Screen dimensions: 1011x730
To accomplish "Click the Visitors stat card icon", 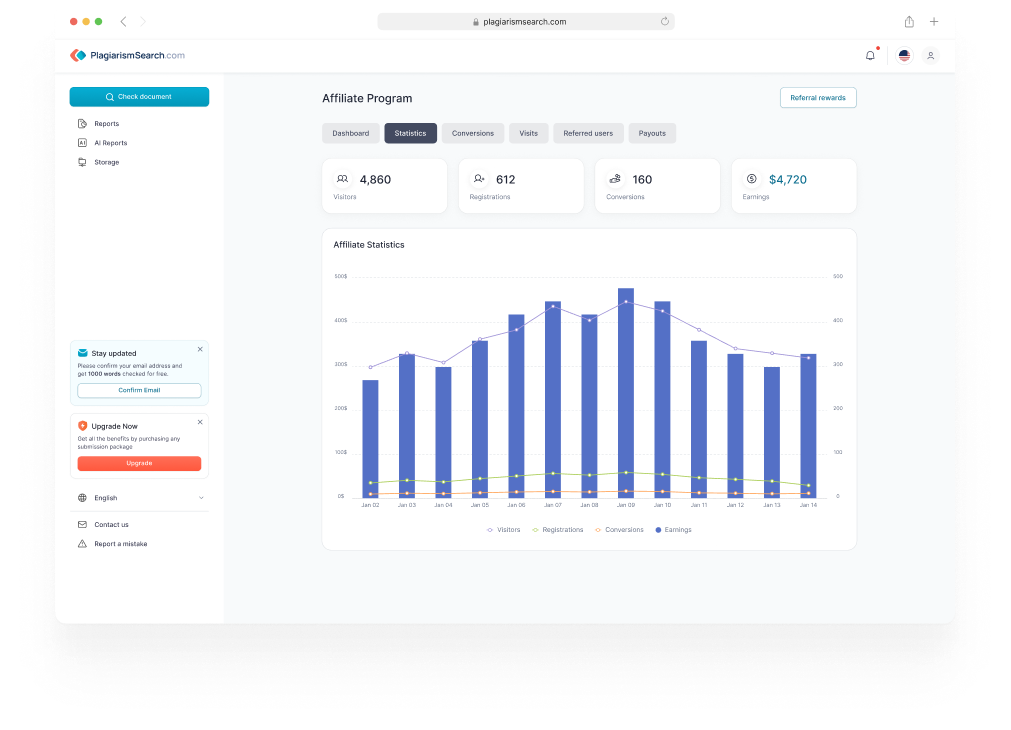I will [341, 178].
